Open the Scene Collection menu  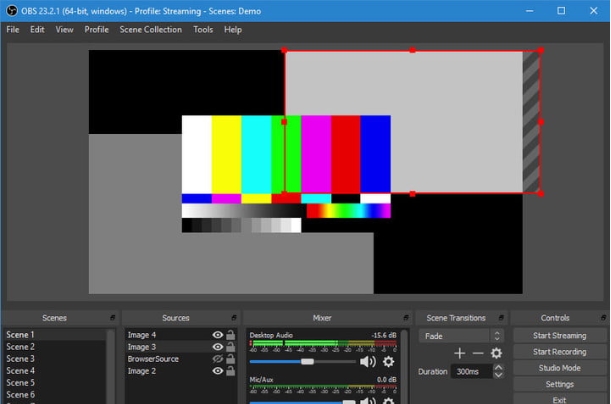[x=150, y=30]
